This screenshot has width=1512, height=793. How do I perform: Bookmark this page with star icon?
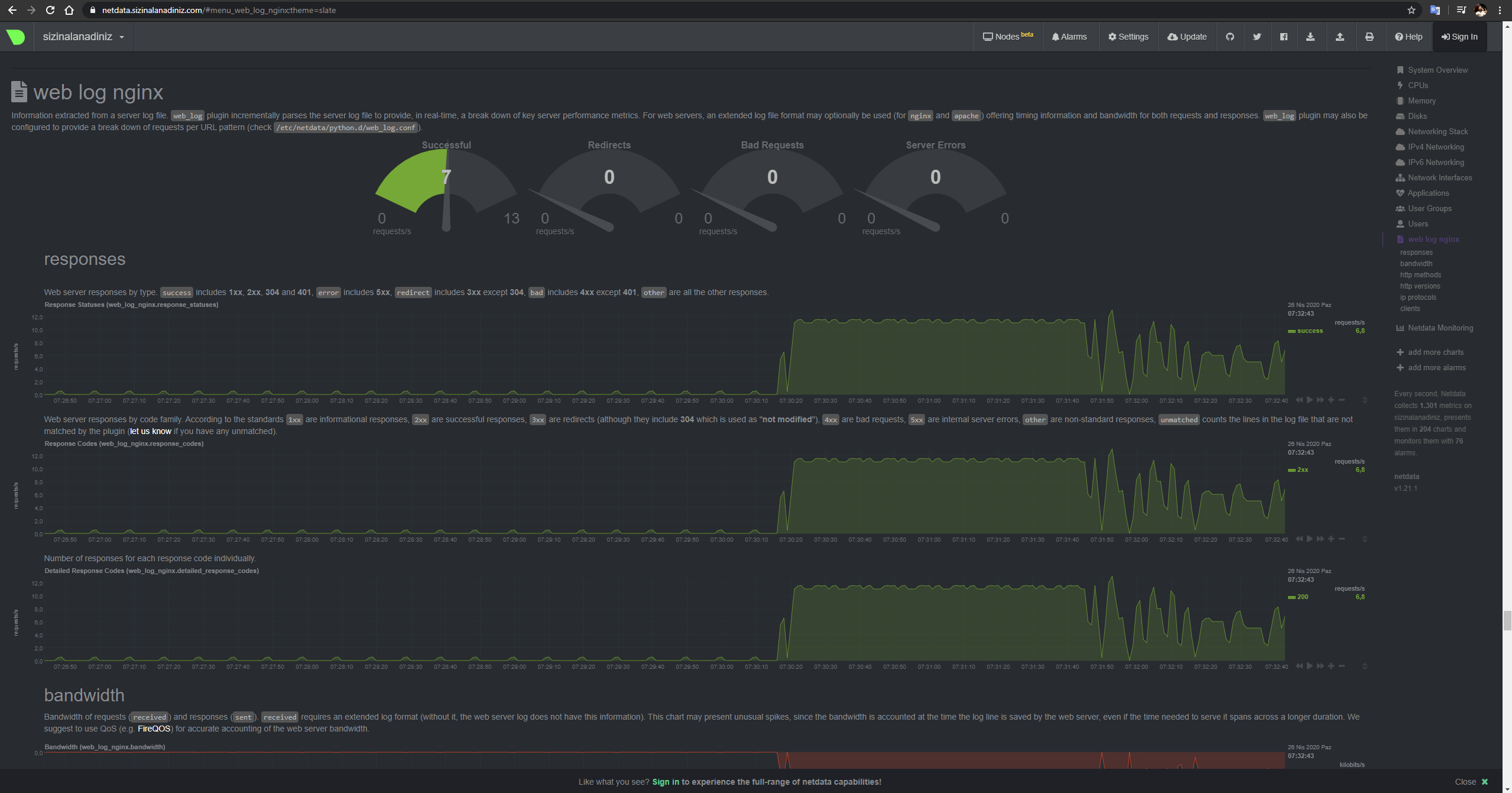(x=1412, y=10)
